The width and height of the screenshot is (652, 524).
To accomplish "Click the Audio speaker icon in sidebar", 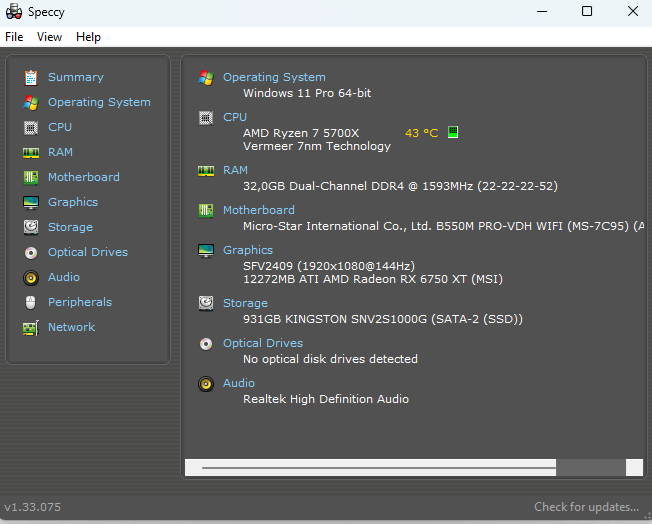I will tap(31, 277).
